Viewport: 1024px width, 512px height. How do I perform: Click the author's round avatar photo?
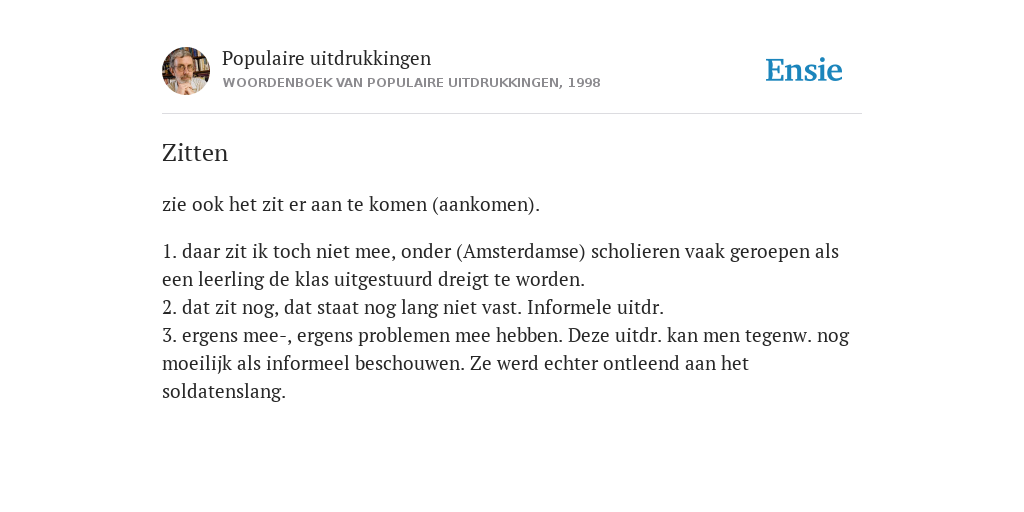(x=186, y=71)
